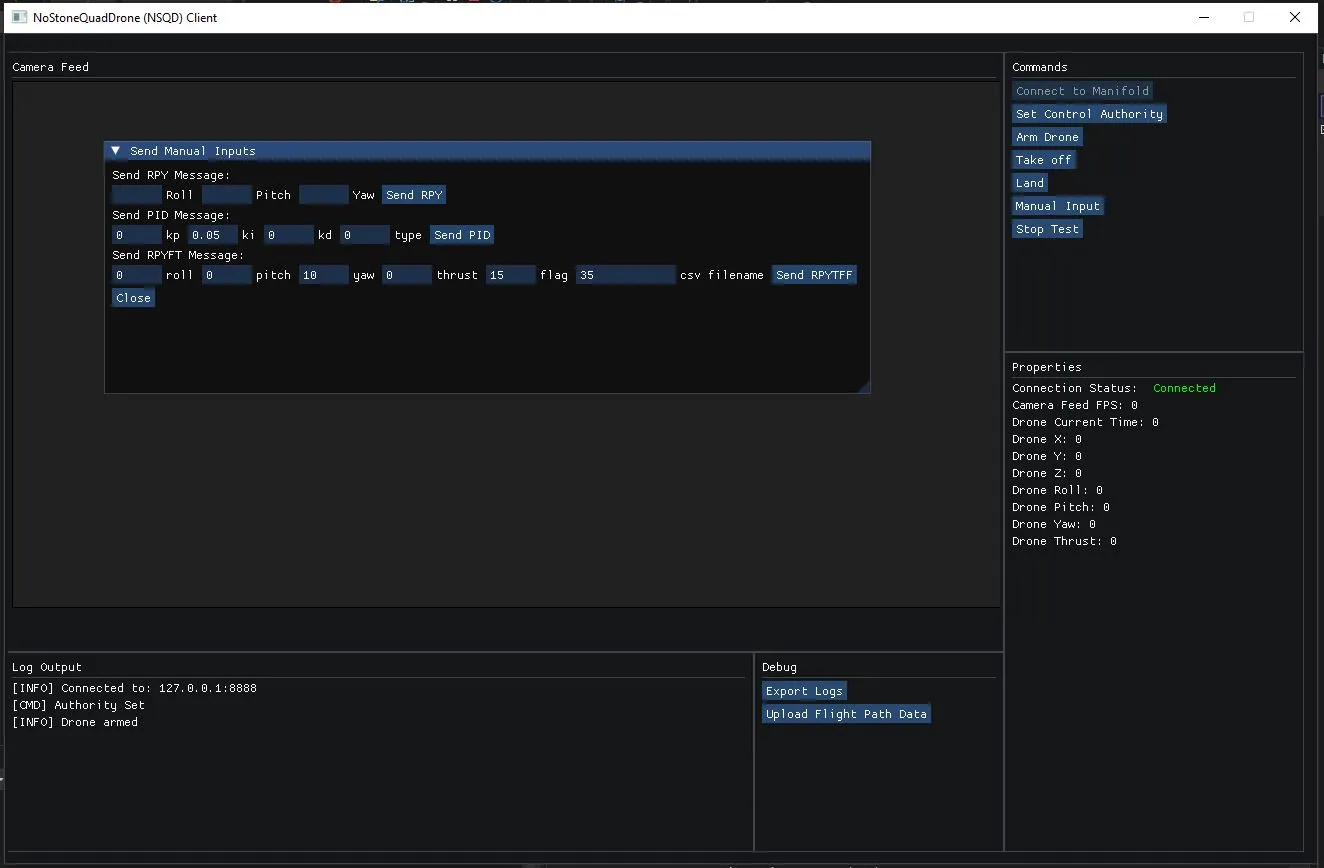1324x868 pixels.
Task: Select the kd input field
Action: pos(289,235)
